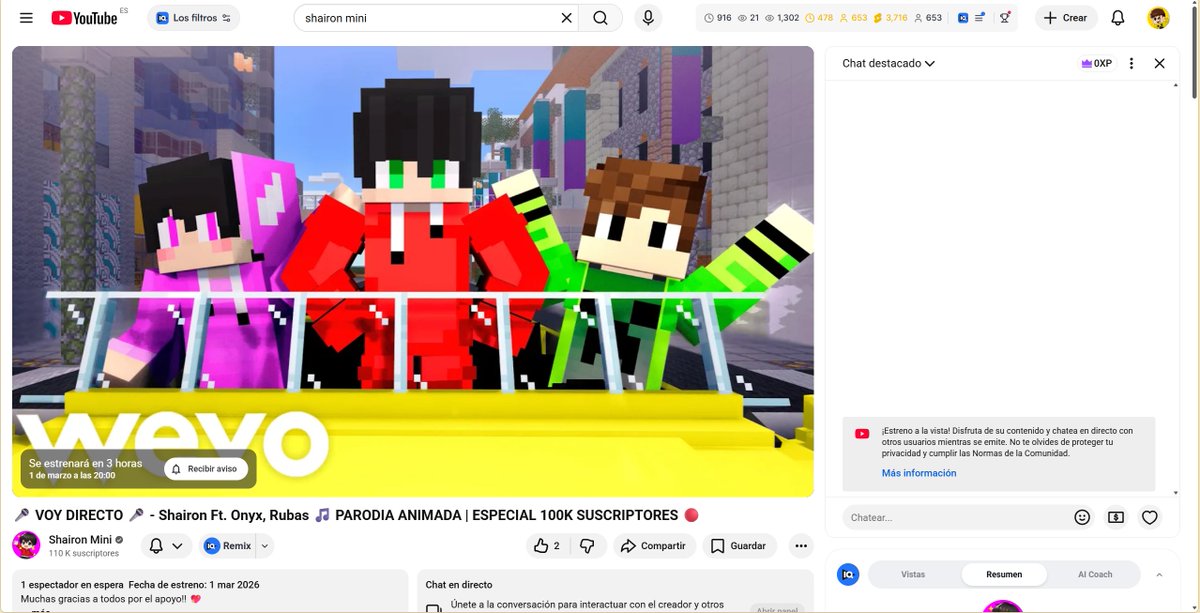This screenshot has height=613, width=1200.
Task: Click the Chatear message input
Action: click(x=956, y=517)
